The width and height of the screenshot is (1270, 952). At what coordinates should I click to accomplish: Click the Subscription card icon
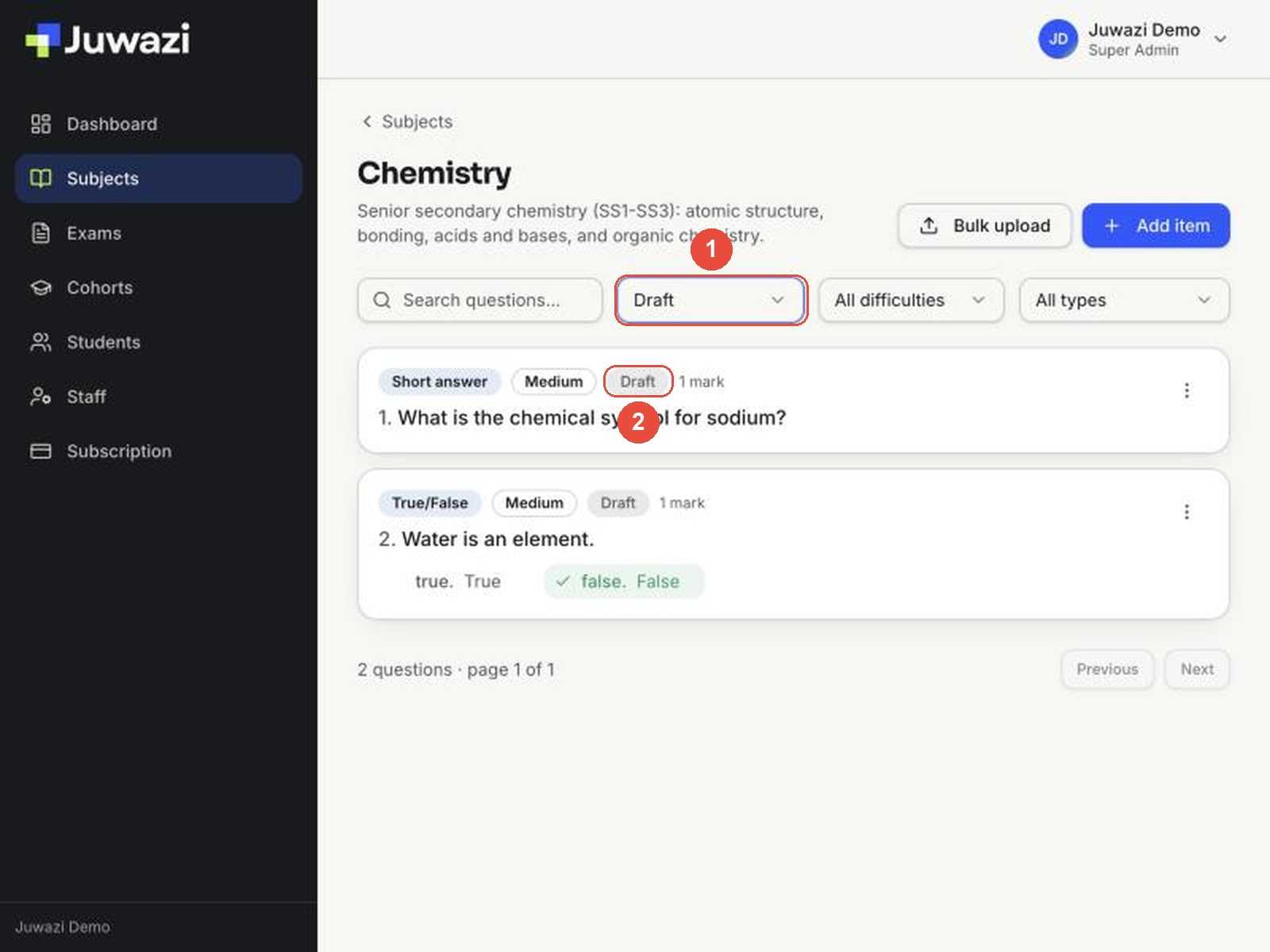click(x=40, y=451)
